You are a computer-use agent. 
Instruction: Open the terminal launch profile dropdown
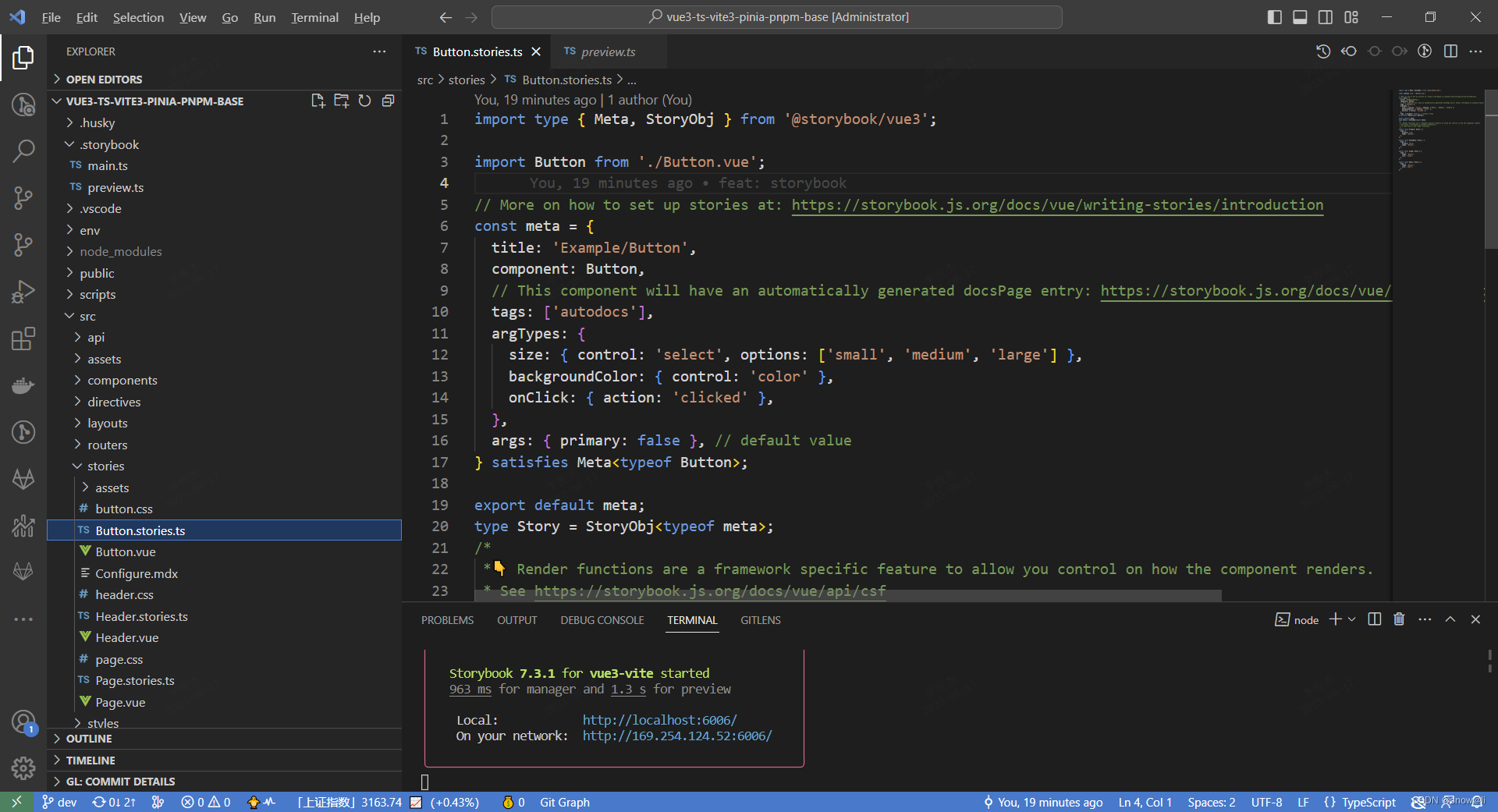(x=1352, y=619)
